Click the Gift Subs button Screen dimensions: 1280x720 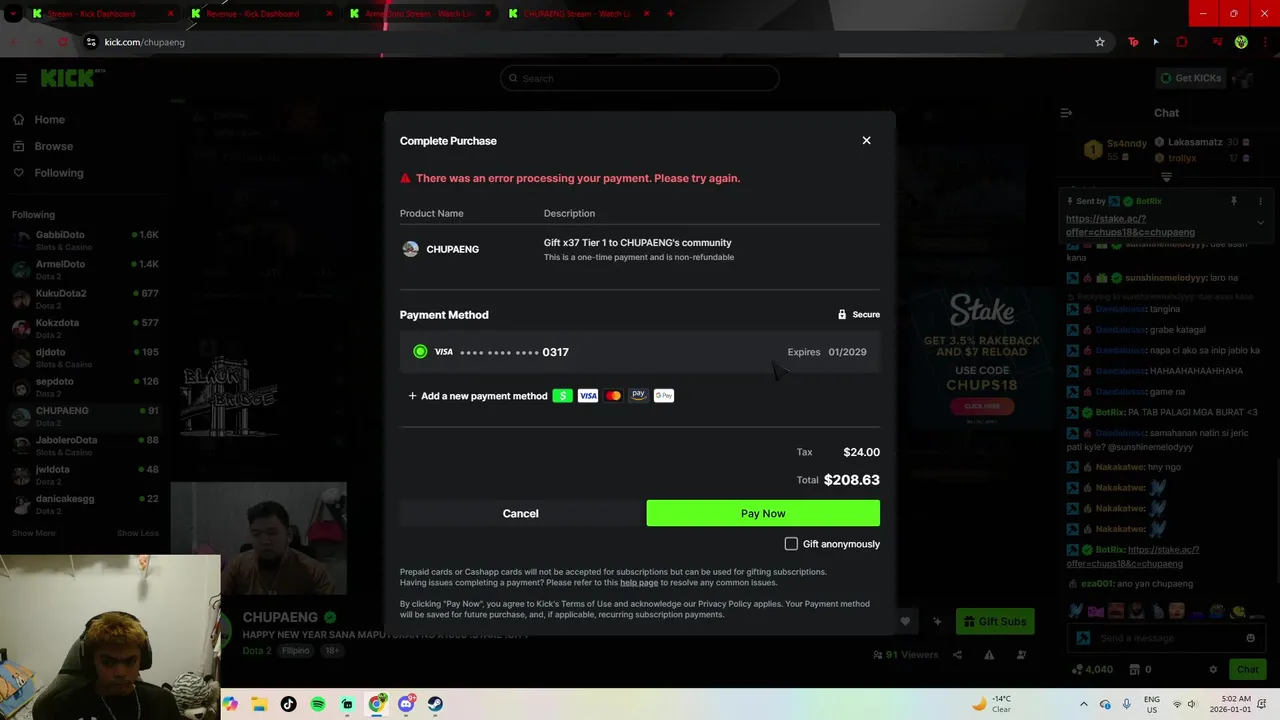[994, 621]
